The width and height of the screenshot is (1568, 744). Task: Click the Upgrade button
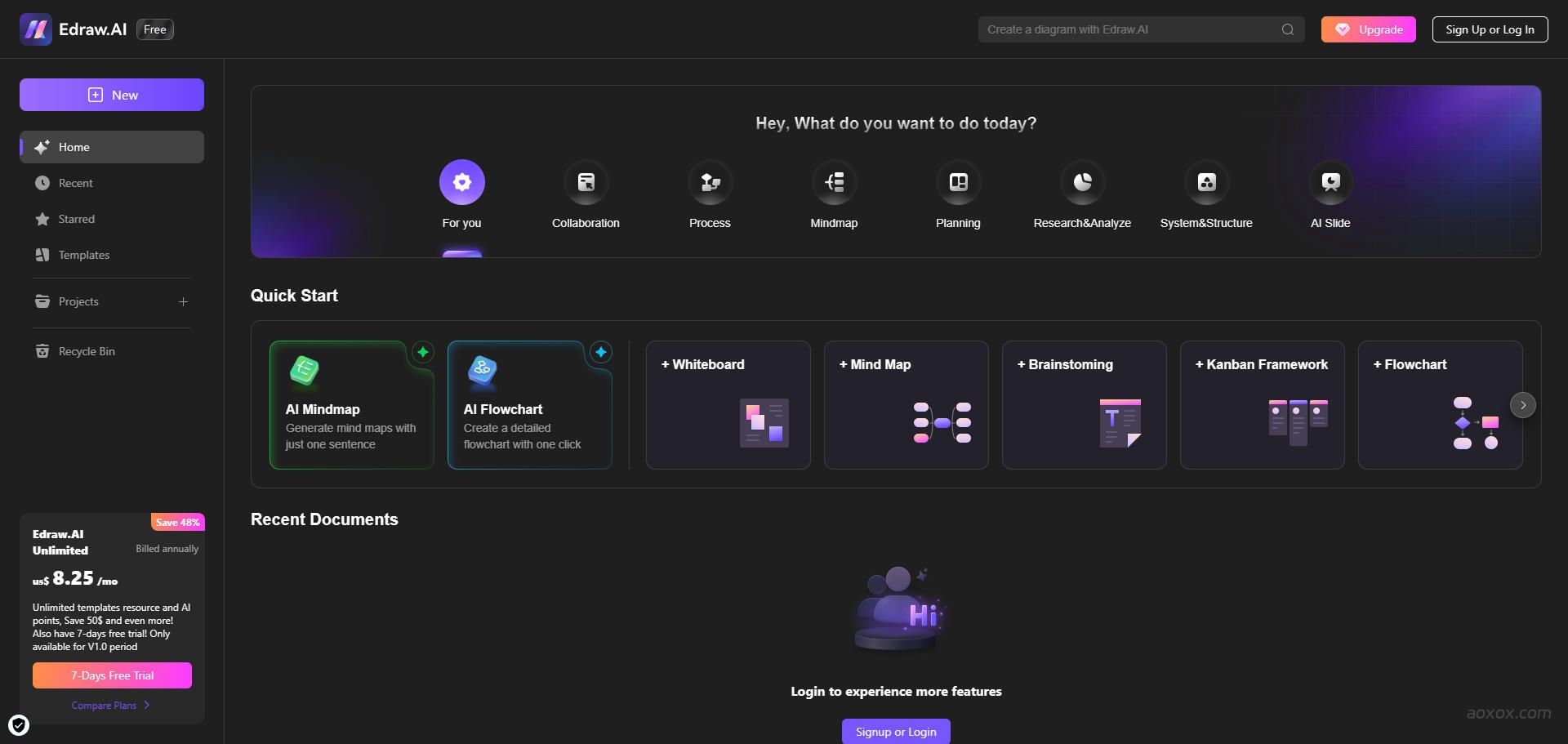pyautogui.click(x=1369, y=29)
